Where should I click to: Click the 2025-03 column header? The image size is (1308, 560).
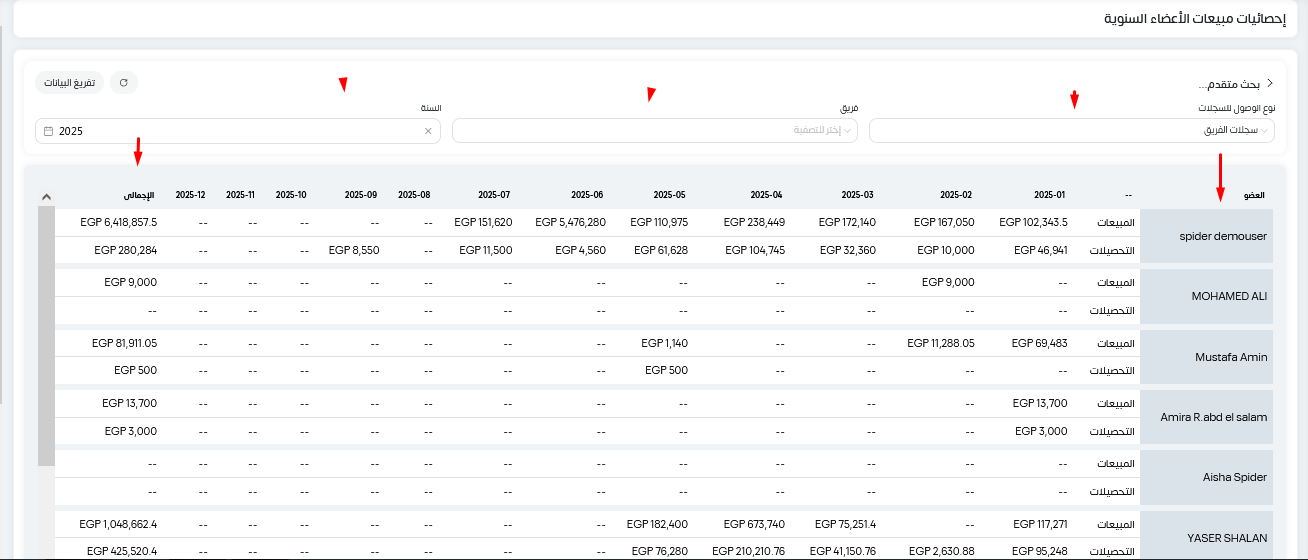(x=858, y=195)
